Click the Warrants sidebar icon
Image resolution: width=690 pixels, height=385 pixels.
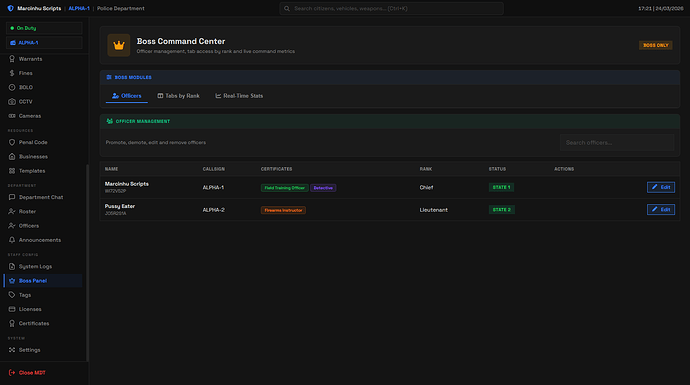click(12, 59)
